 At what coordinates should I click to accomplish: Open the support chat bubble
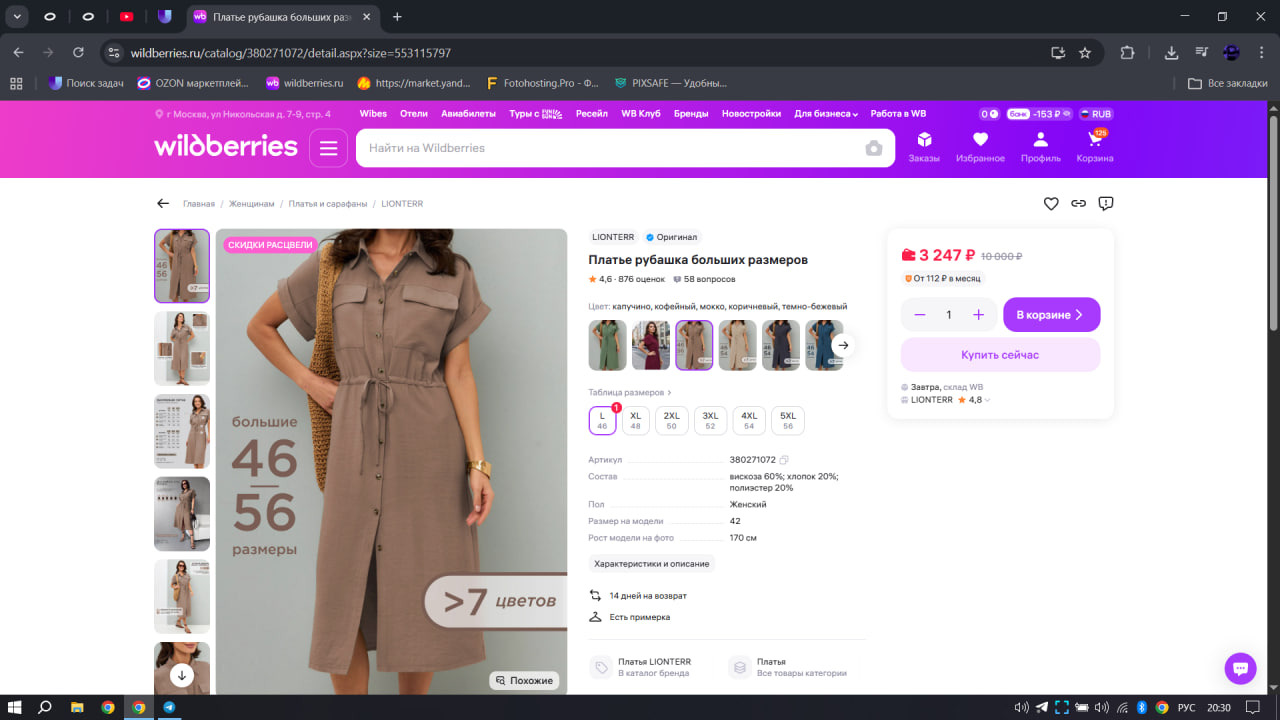click(1240, 669)
